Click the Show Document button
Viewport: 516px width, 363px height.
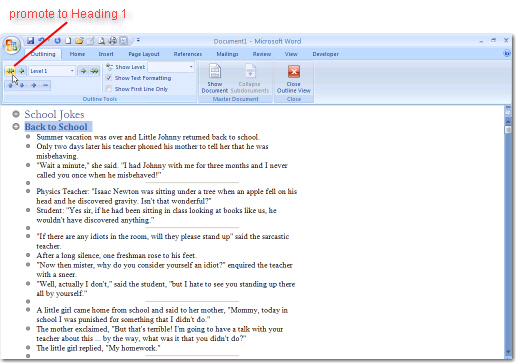click(x=215, y=79)
